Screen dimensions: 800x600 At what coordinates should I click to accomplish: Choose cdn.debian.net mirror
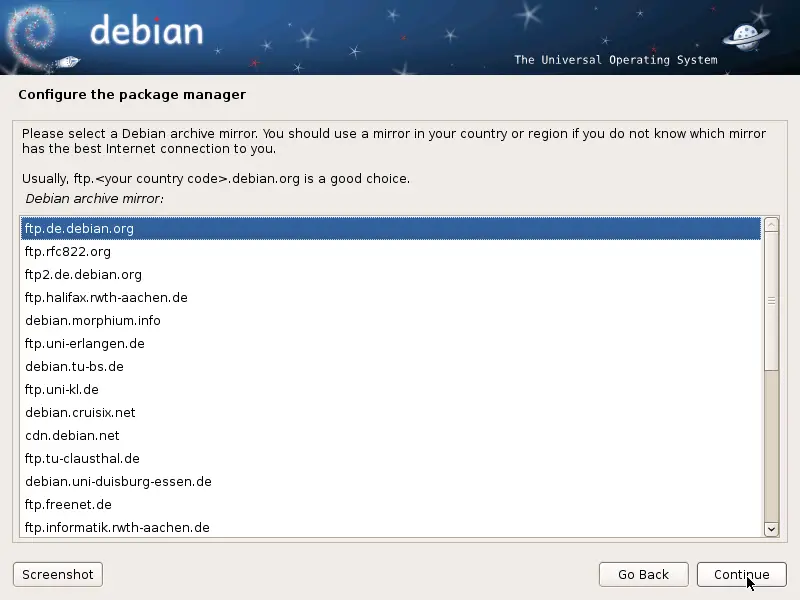(x=391, y=435)
